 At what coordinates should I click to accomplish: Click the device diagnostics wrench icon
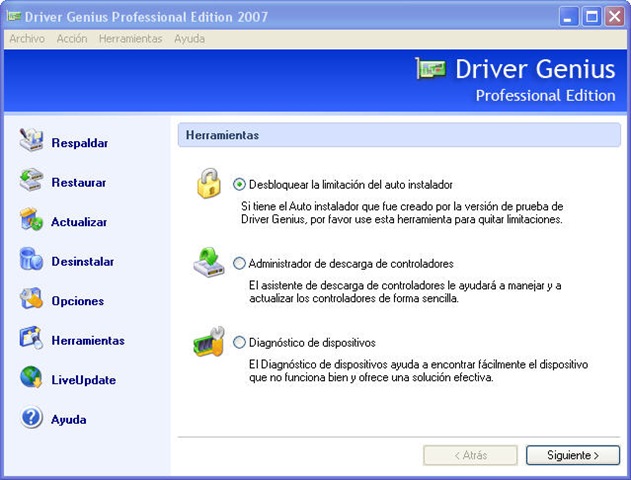[x=208, y=341]
